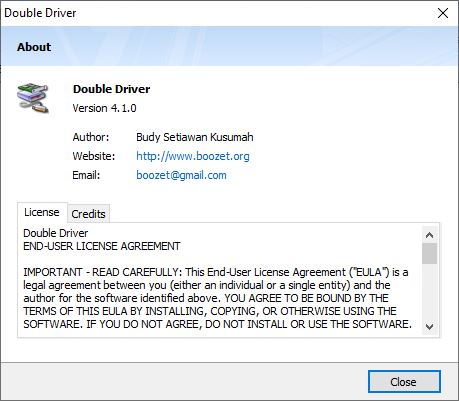Screen dimensions: 459x401
Task: Click the Close button
Action: click(x=404, y=382)
